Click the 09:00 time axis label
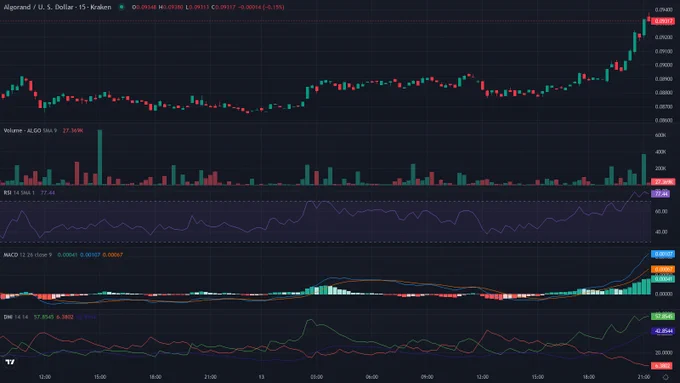The width and height of the screenshot is (680, 383). [427, 377]
